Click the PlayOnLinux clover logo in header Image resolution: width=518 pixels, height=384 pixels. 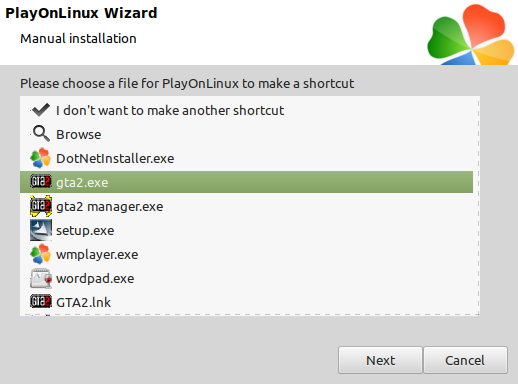471,35
